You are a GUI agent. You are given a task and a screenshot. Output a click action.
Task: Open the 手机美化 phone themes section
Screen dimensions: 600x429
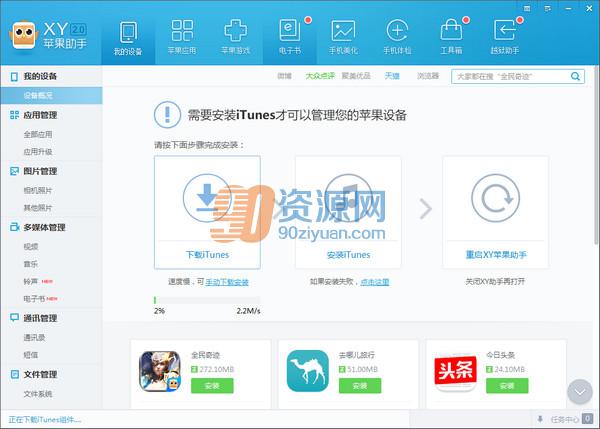[x=343, y=38]
